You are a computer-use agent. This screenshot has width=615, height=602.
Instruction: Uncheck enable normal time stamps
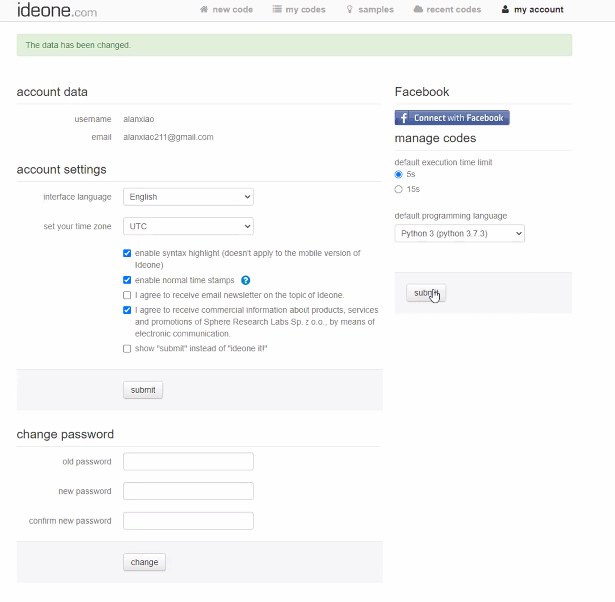[x=127, y=280]
